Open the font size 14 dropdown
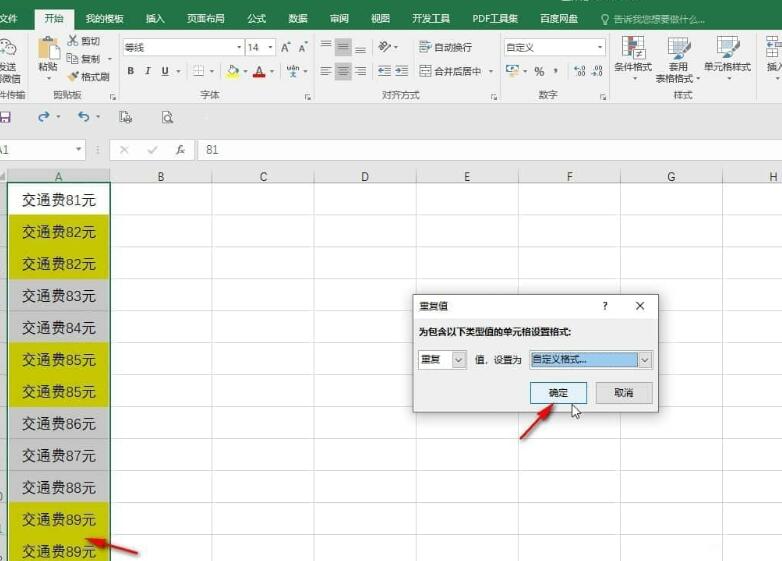The height and width of the screenshot is (561, 782). tap(268, 47)
